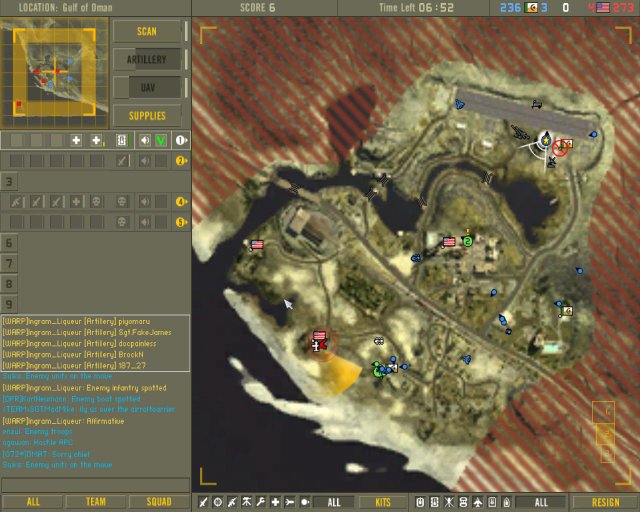Screen dimensions: 640x512
Task: Click the MEC flag near the airfield
Action: point(567,144)
